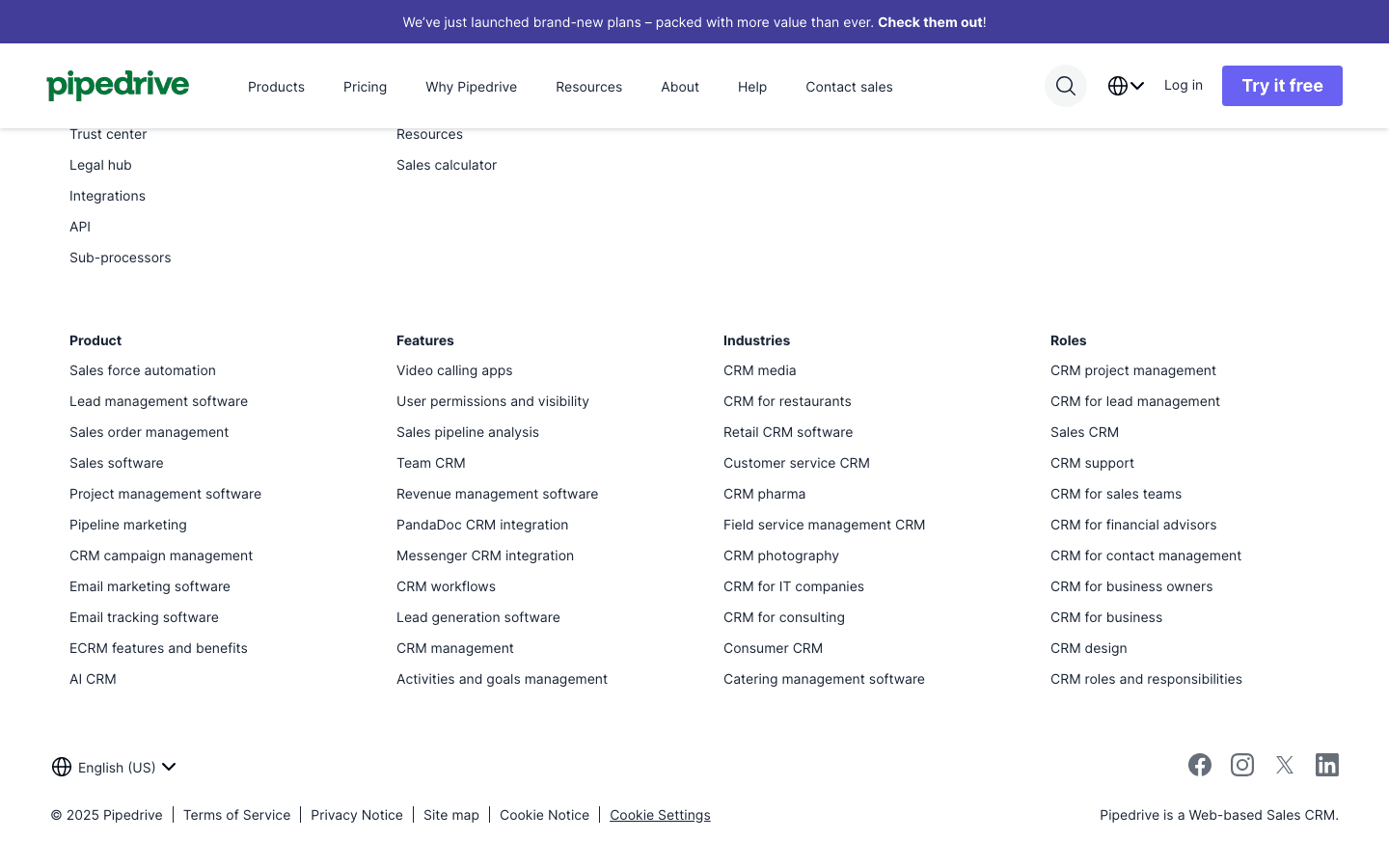Open the CRM pharma link
The height and width of the screenshot is (868, 1389).
(764, 494)
